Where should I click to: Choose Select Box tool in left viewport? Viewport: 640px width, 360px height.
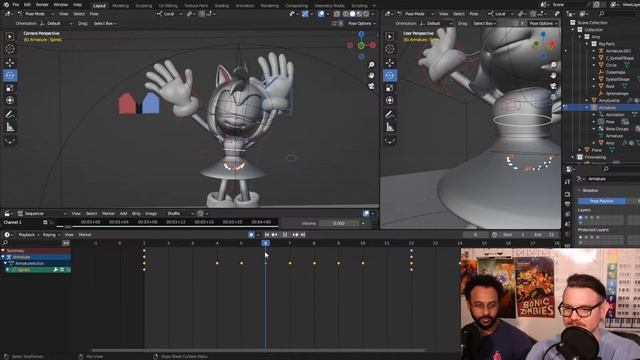(10, 36)
